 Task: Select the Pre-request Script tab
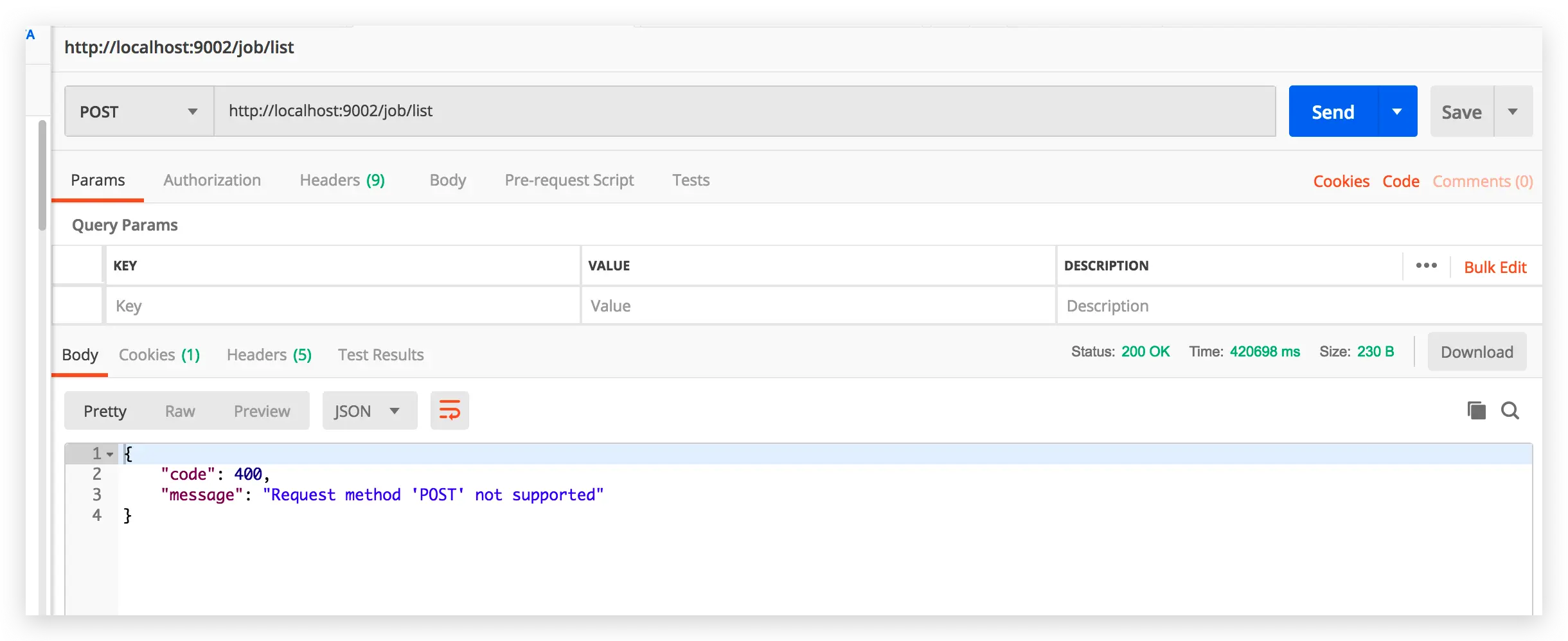tap(569, 180)
